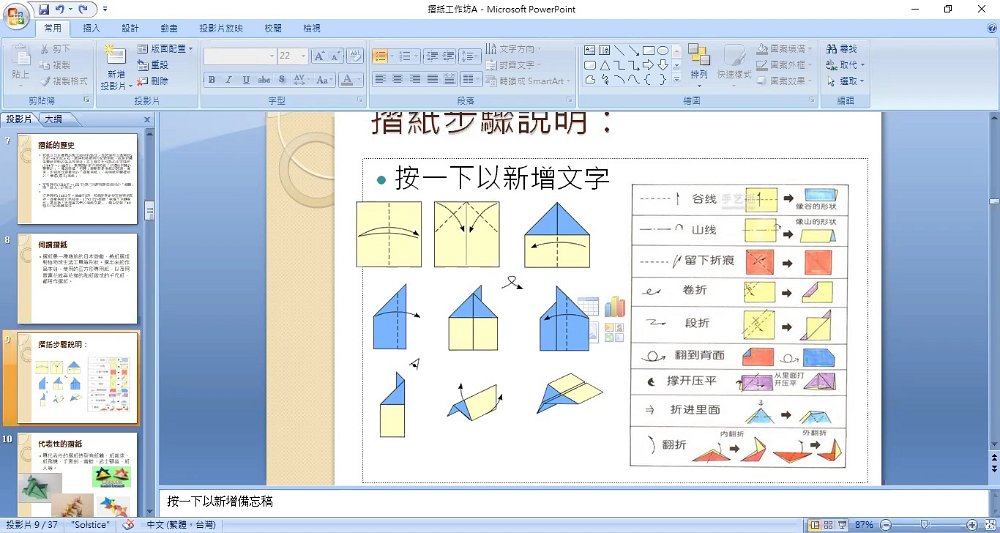Click the Save icon in quick access toolbar
The width and height of the screenshot is (1000, 533).
coord(43,10)
